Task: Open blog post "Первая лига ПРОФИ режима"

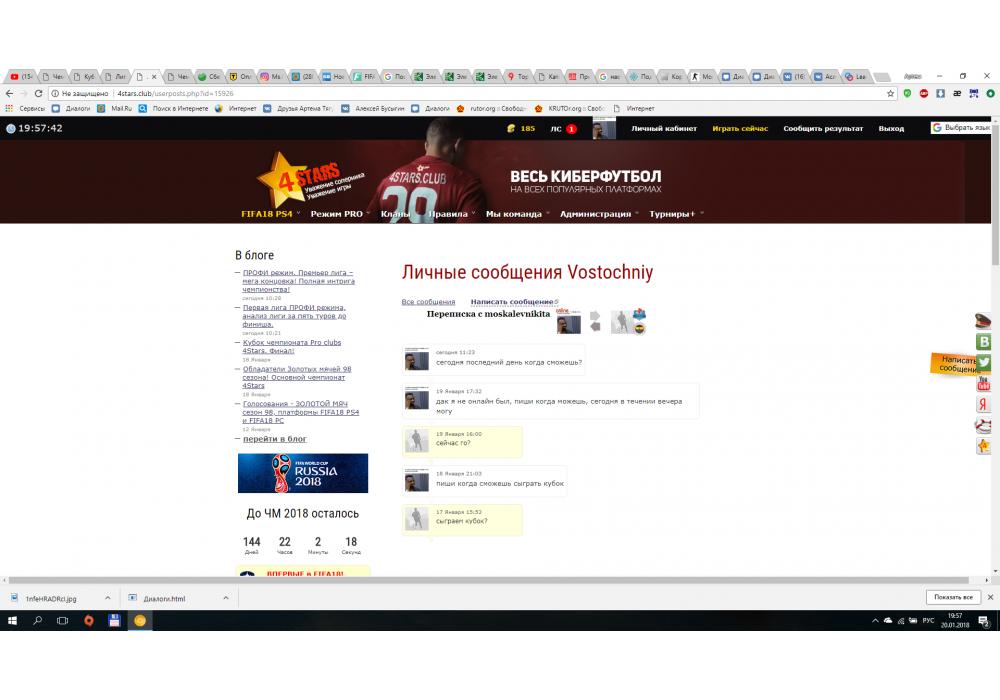Action: [294, 316]
